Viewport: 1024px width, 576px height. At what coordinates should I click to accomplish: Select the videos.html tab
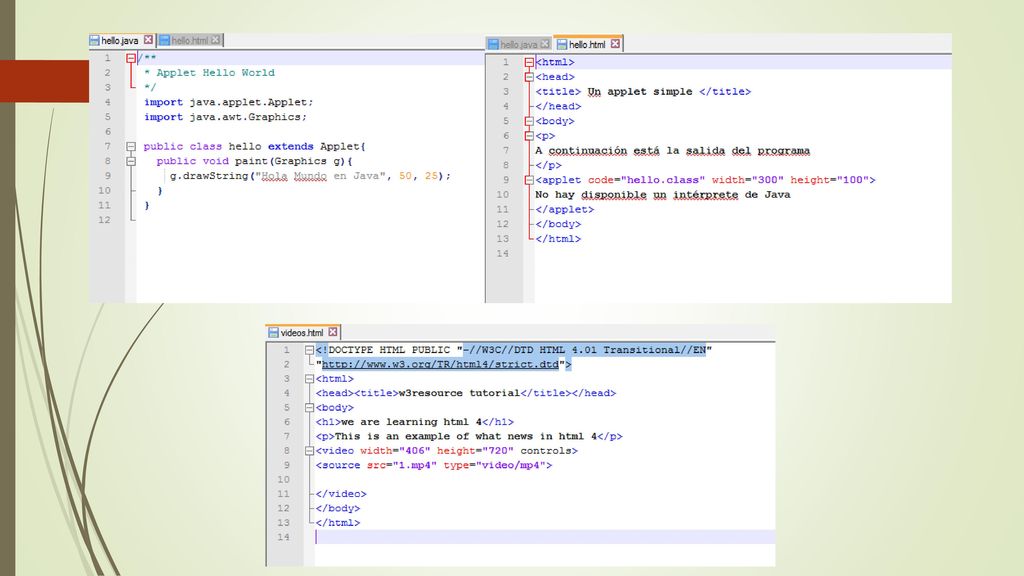pyautogui.click(x=303, y=332)
